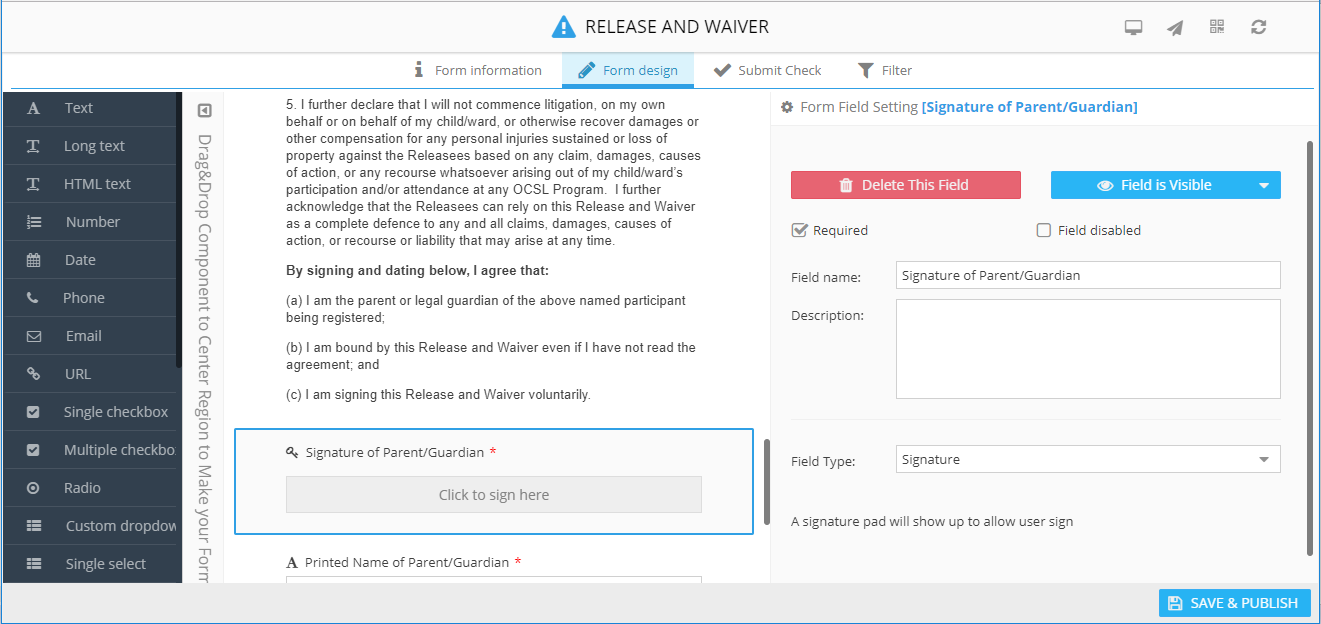Enable the Field disabled checkbox

click(1044, 230)
